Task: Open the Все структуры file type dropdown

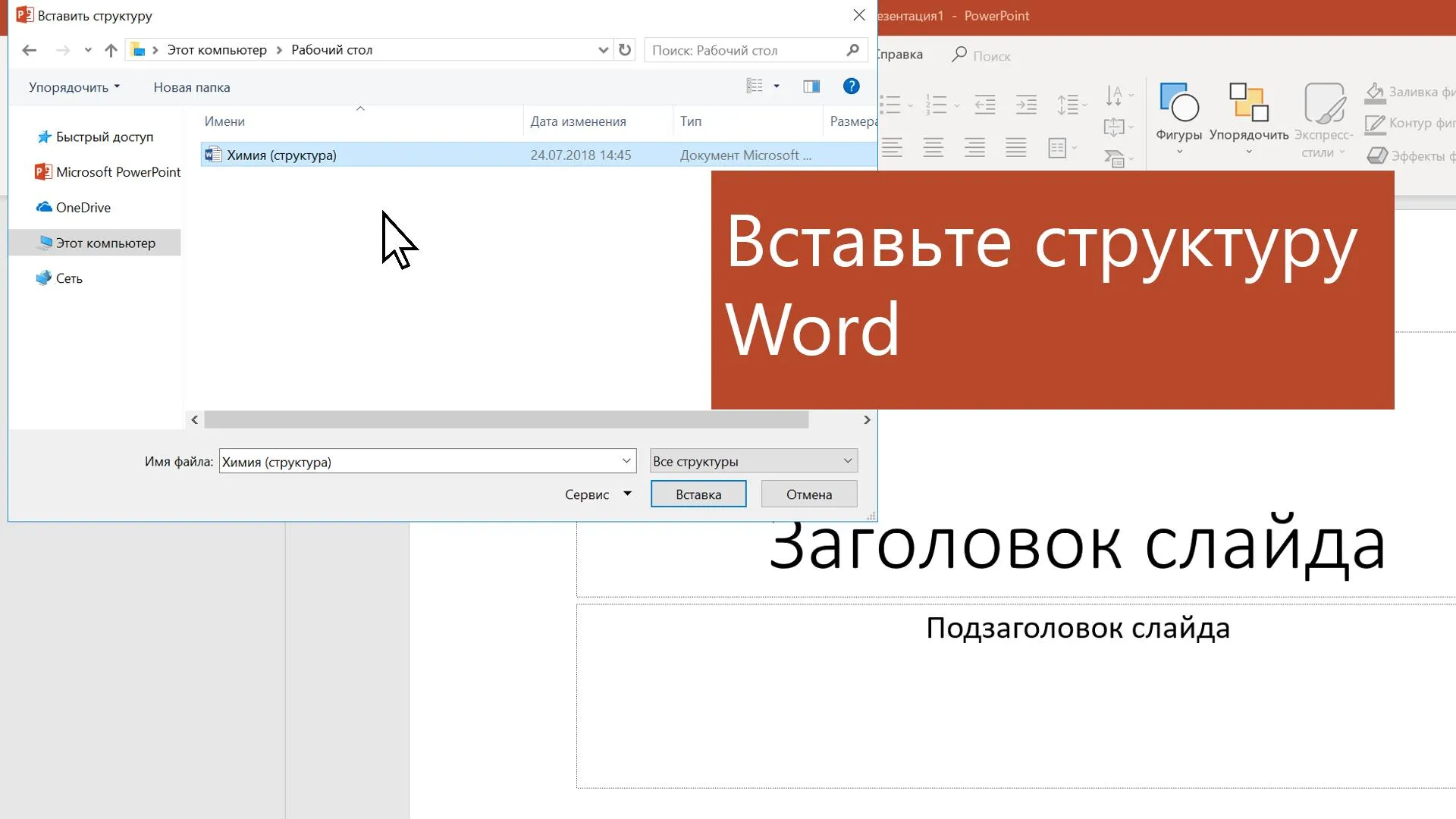Action: point(754,461)
